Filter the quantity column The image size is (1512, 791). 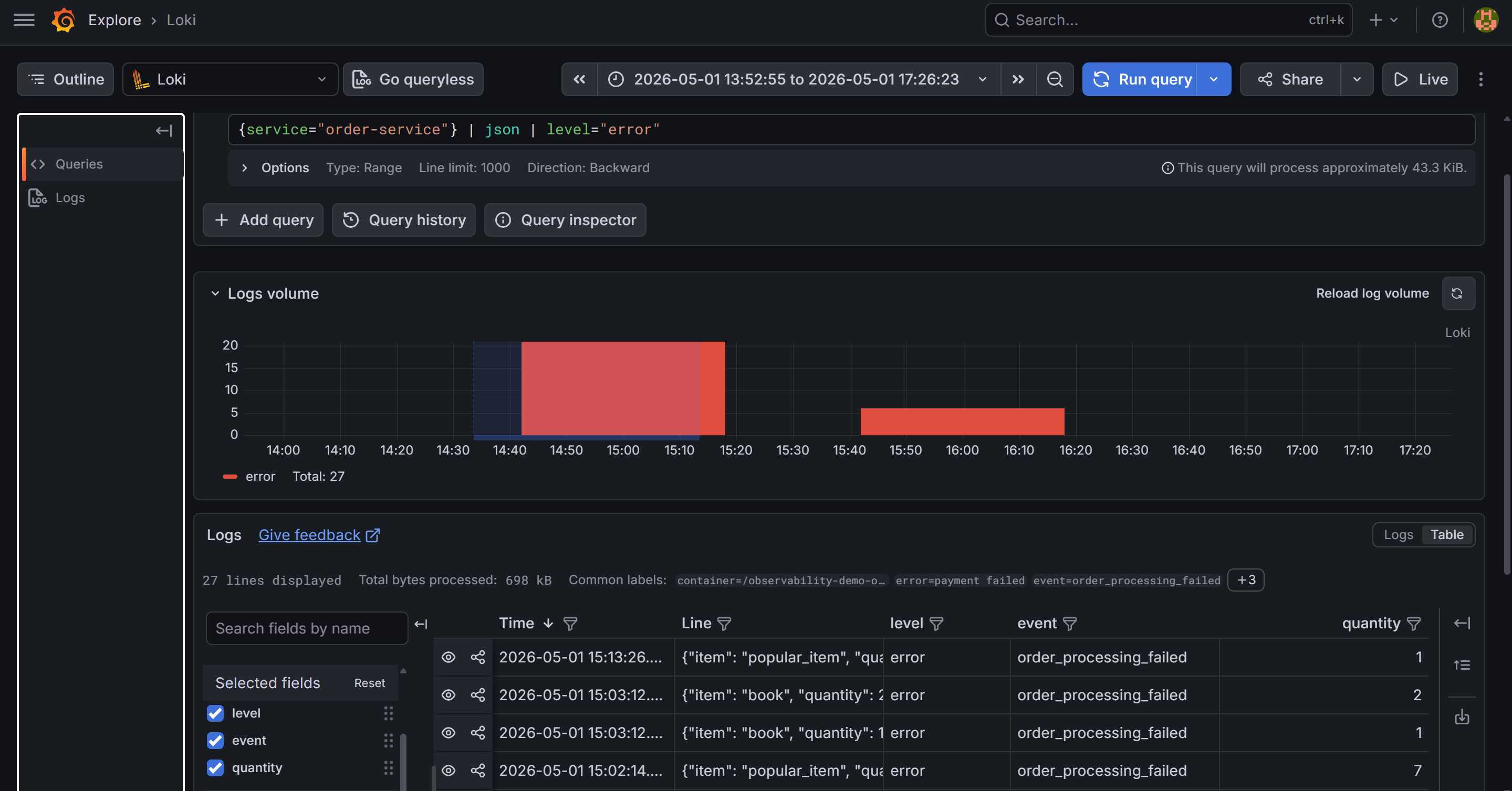point(1414,624)
